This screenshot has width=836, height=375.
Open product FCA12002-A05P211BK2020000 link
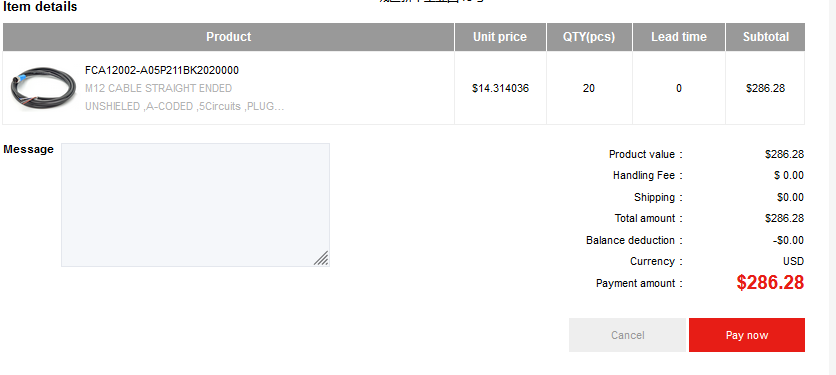[162, 70]
